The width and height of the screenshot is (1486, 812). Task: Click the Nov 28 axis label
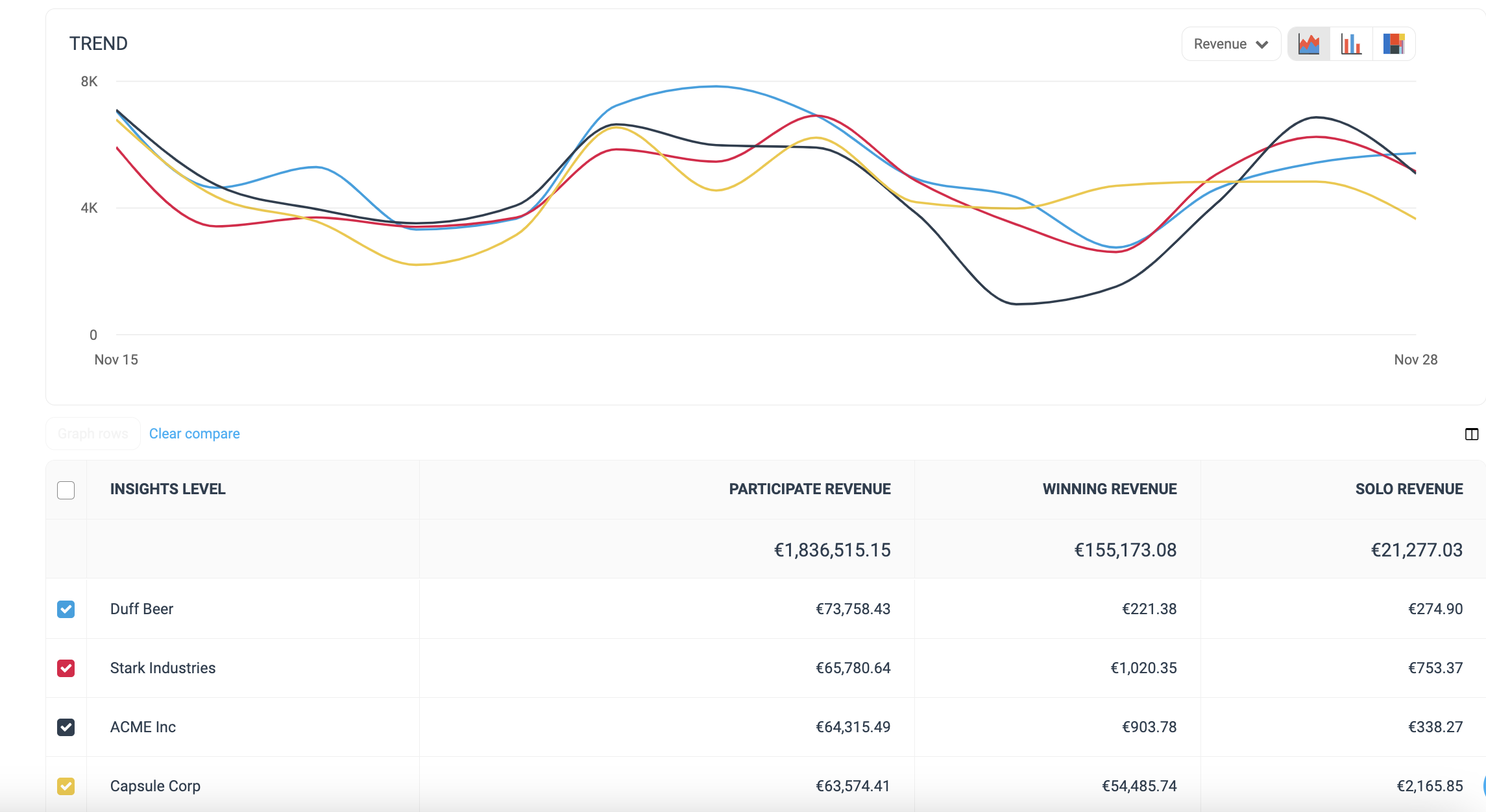(x=1416, y=360)
